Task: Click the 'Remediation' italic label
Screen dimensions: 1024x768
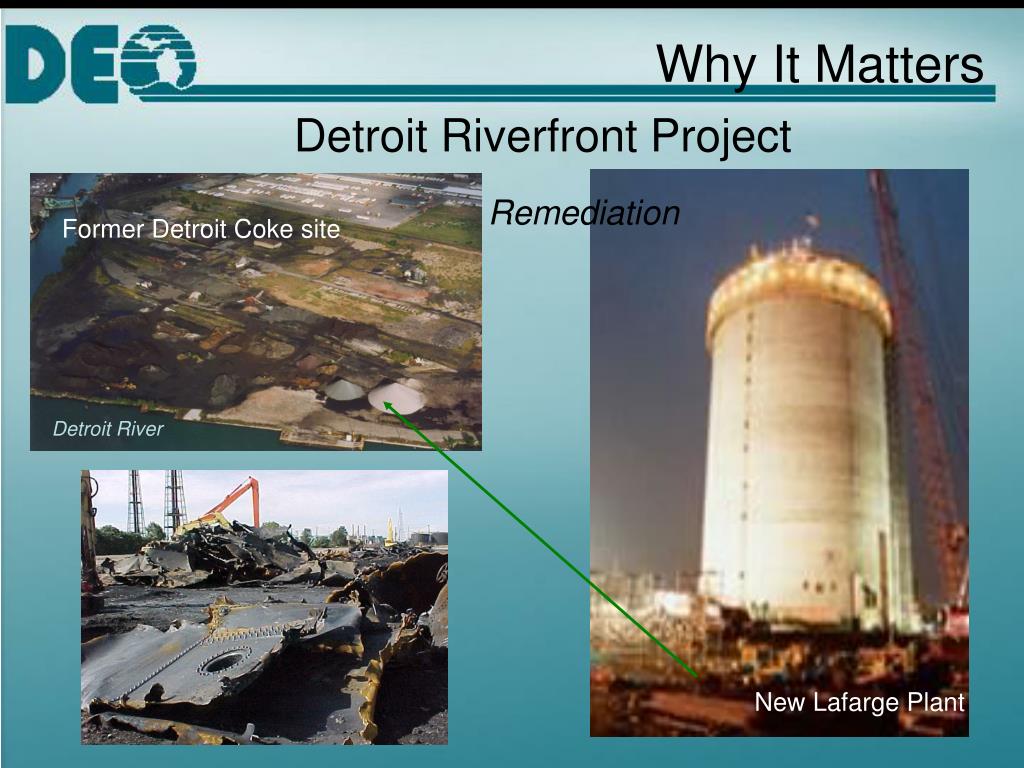Action: [584, 213]
